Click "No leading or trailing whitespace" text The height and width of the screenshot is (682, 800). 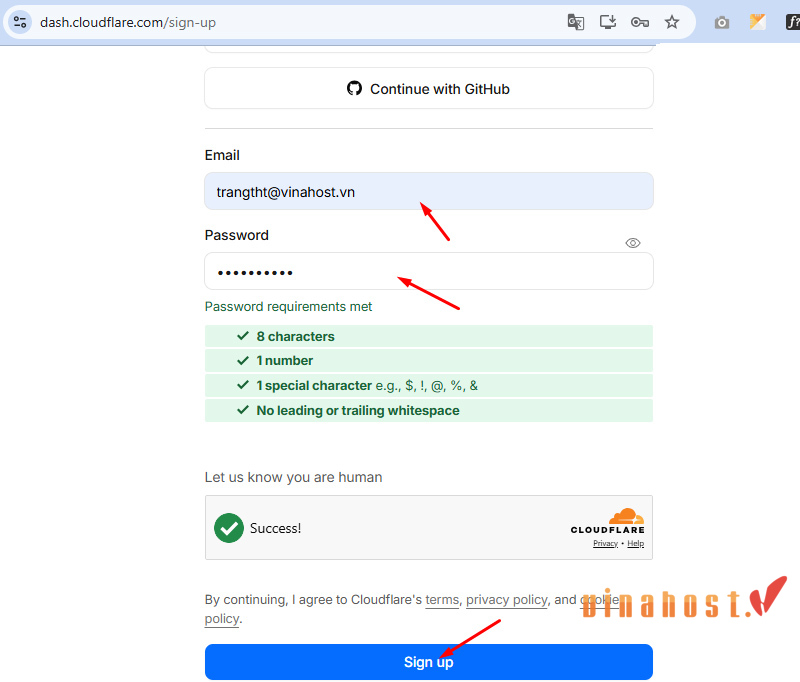358,411
